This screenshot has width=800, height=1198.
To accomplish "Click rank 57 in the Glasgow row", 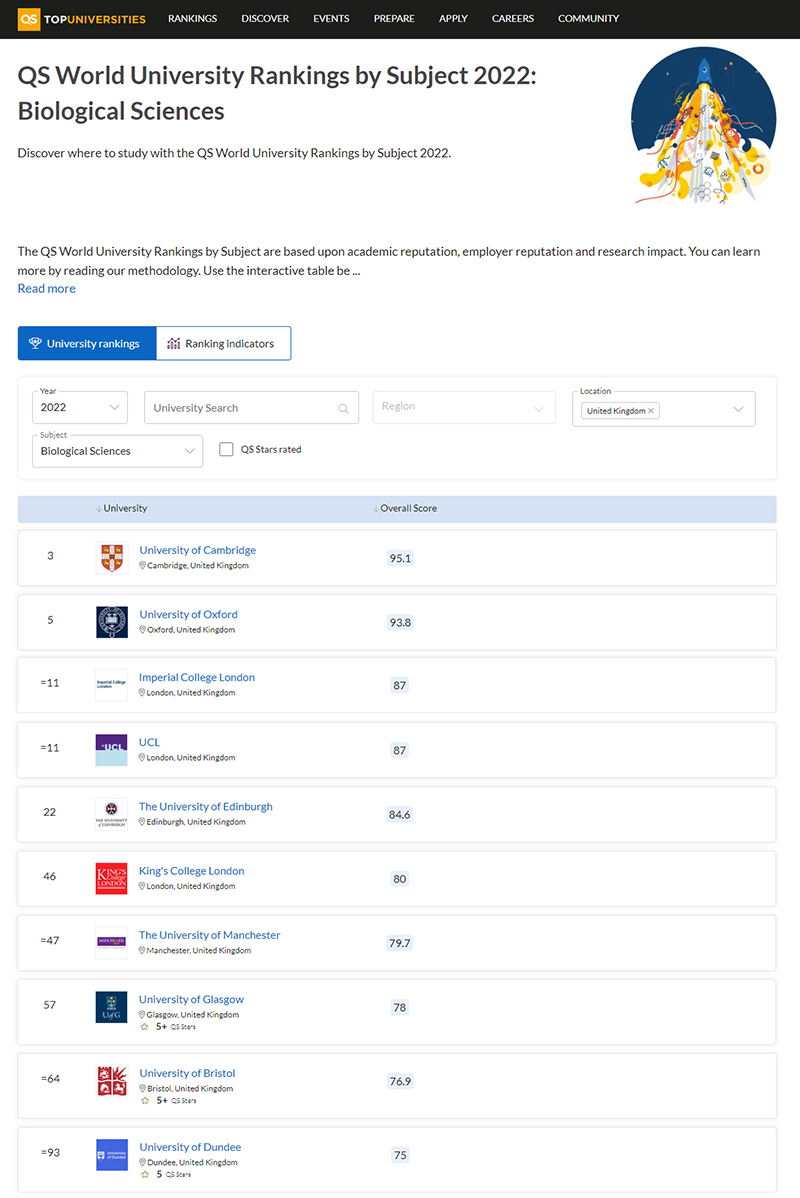I will 50,1005.
